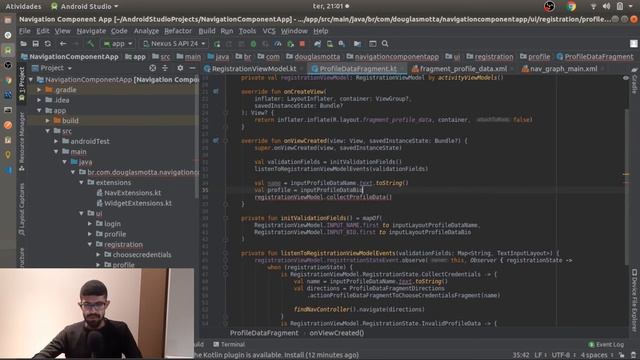Switch to nav_graph_main.xml tab
The height and width of the screenshot is (360, 640).
pos(563,69)
